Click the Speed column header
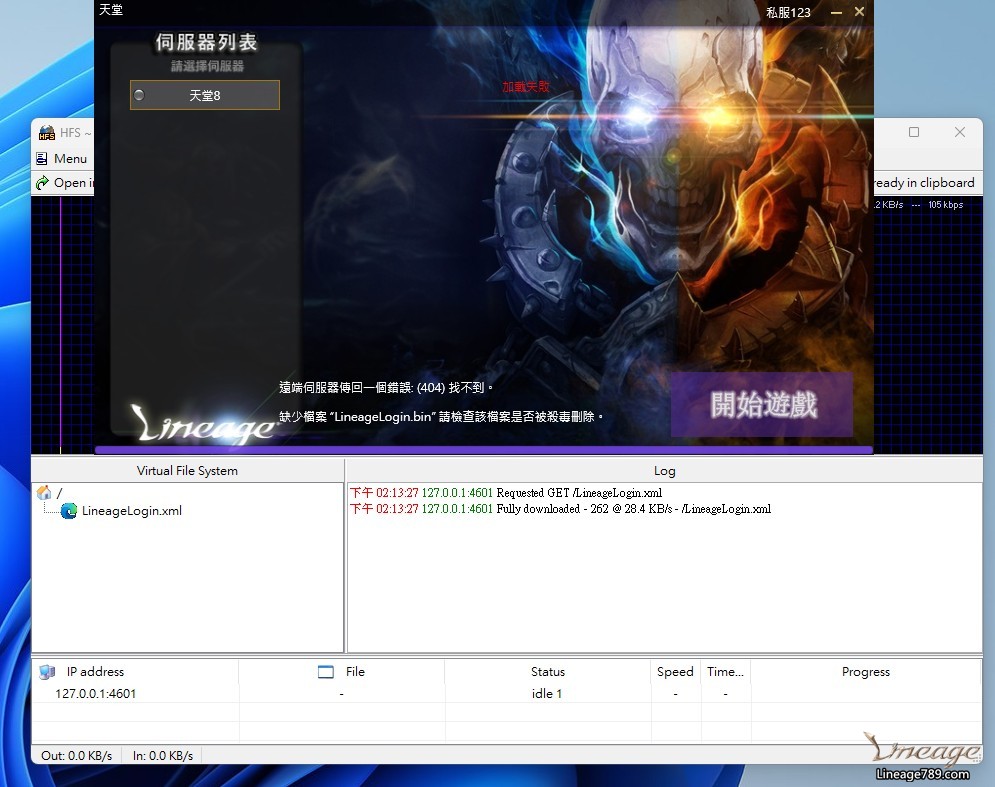Viewport: 995px width, 787px height. 675,671
